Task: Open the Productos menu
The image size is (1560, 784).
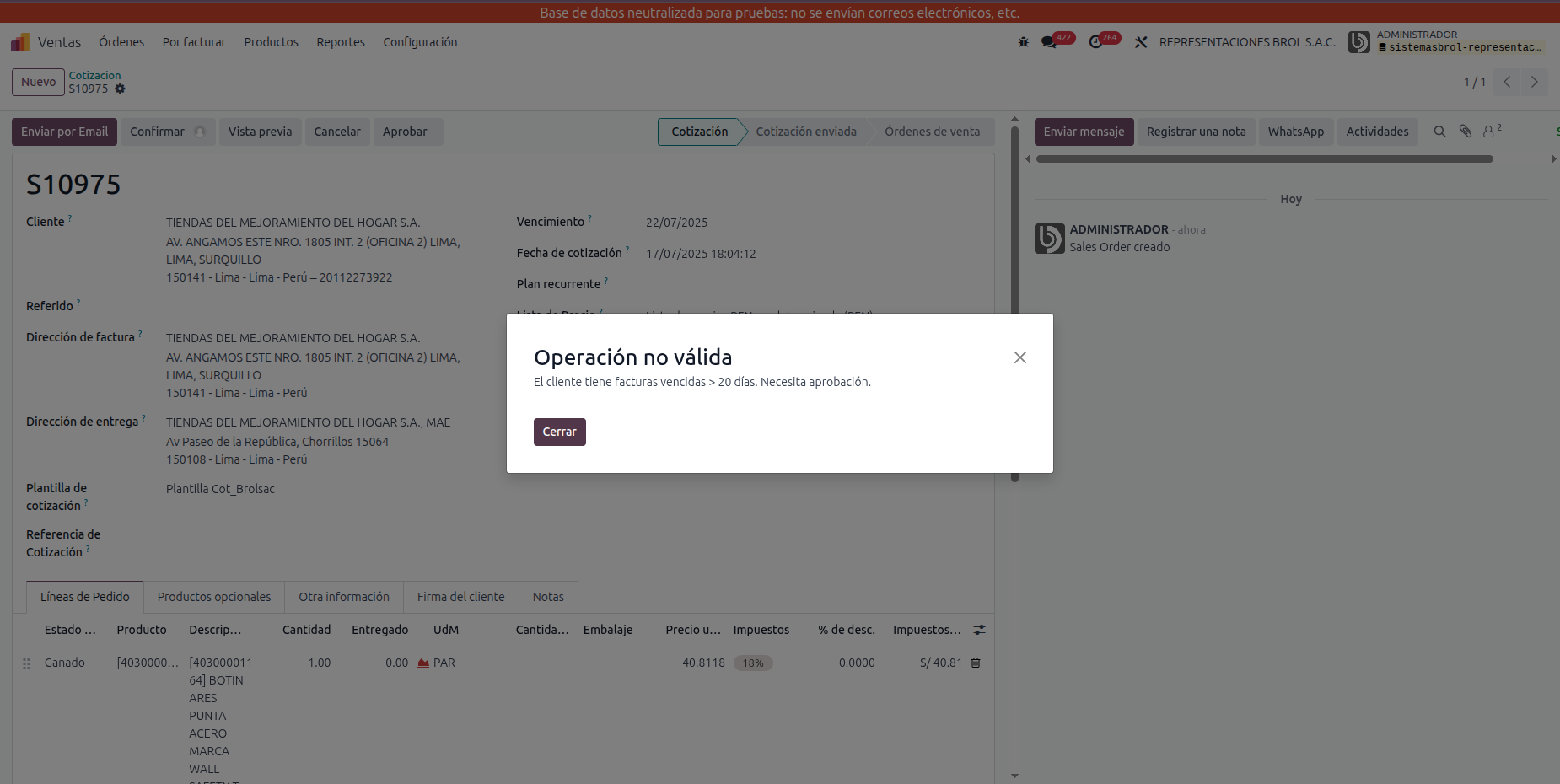Action: pyautogui.click(x=271, y=42)
